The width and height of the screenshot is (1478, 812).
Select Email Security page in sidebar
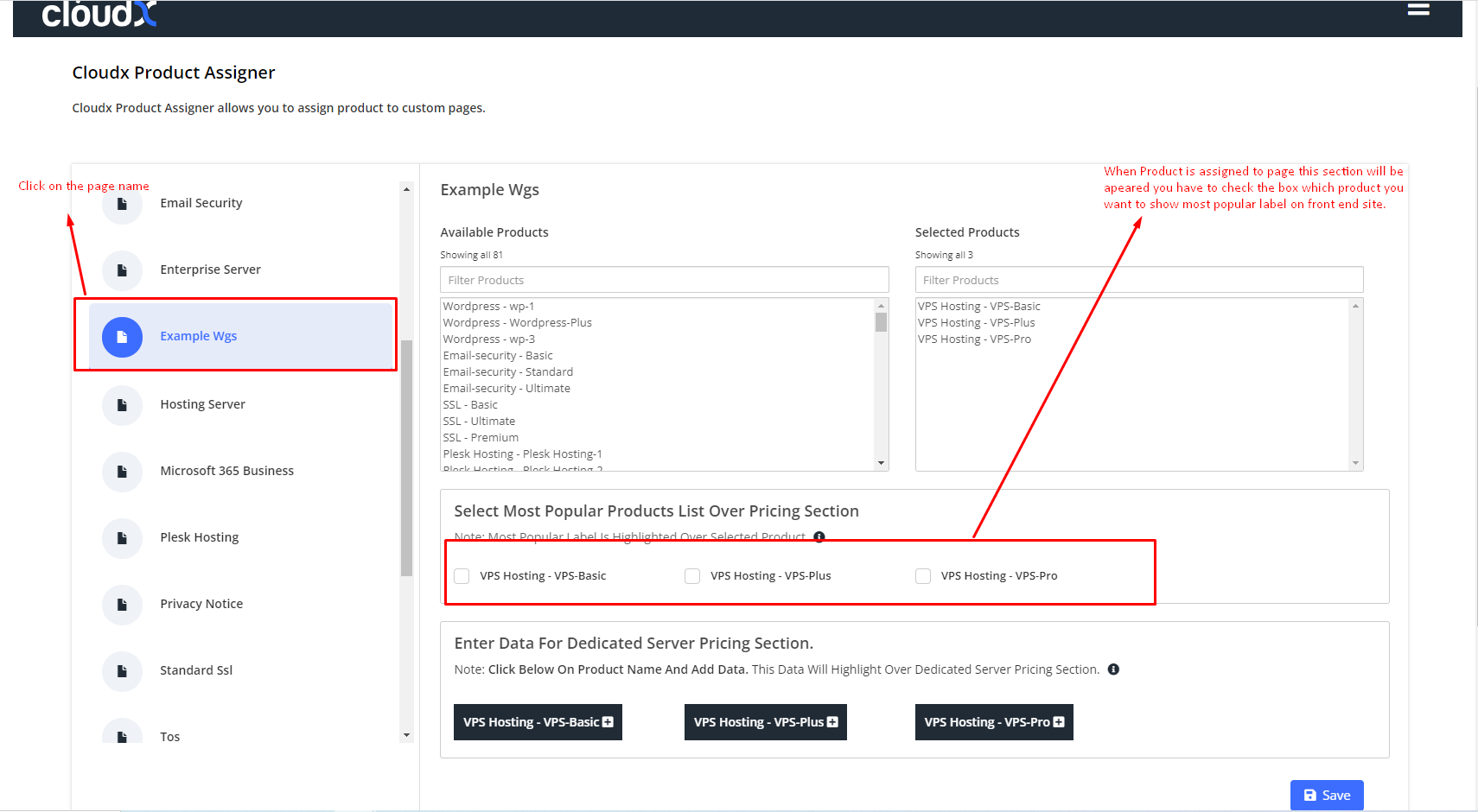pyautogui.click(x=201, y=203)
